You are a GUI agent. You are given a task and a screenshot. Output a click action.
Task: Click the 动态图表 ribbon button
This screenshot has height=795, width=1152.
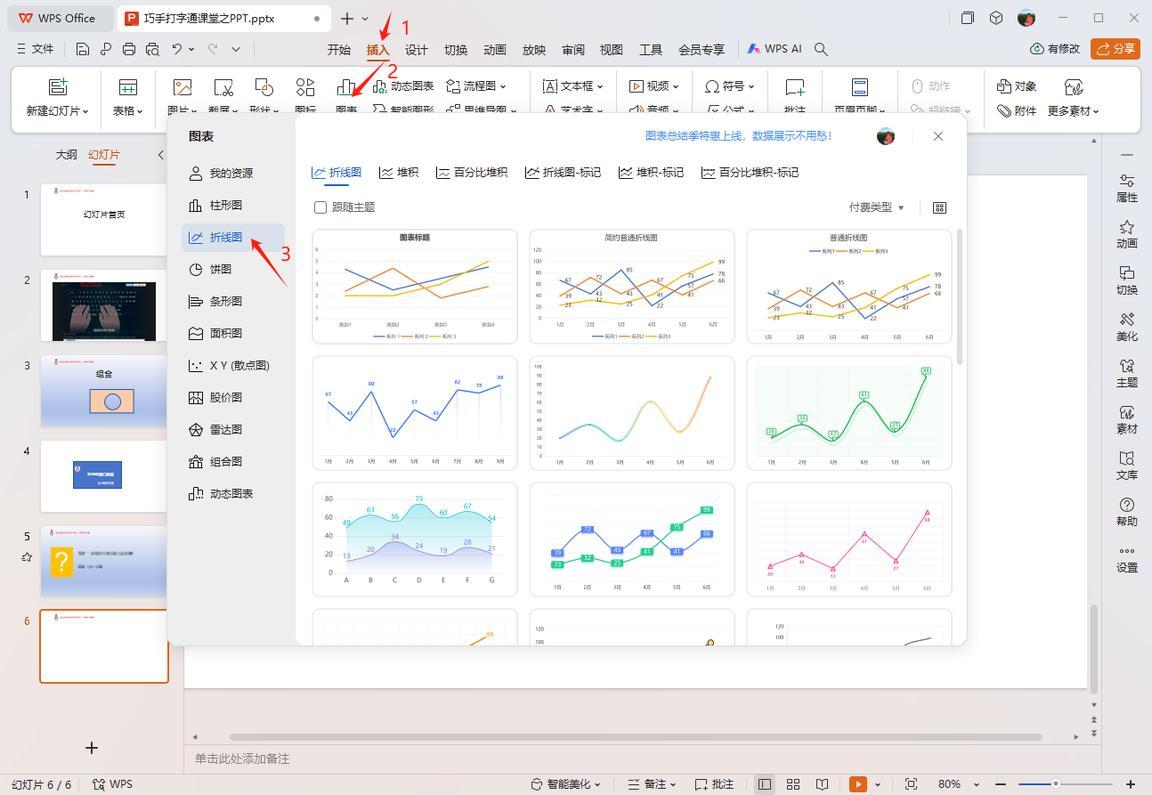(403, 86)
